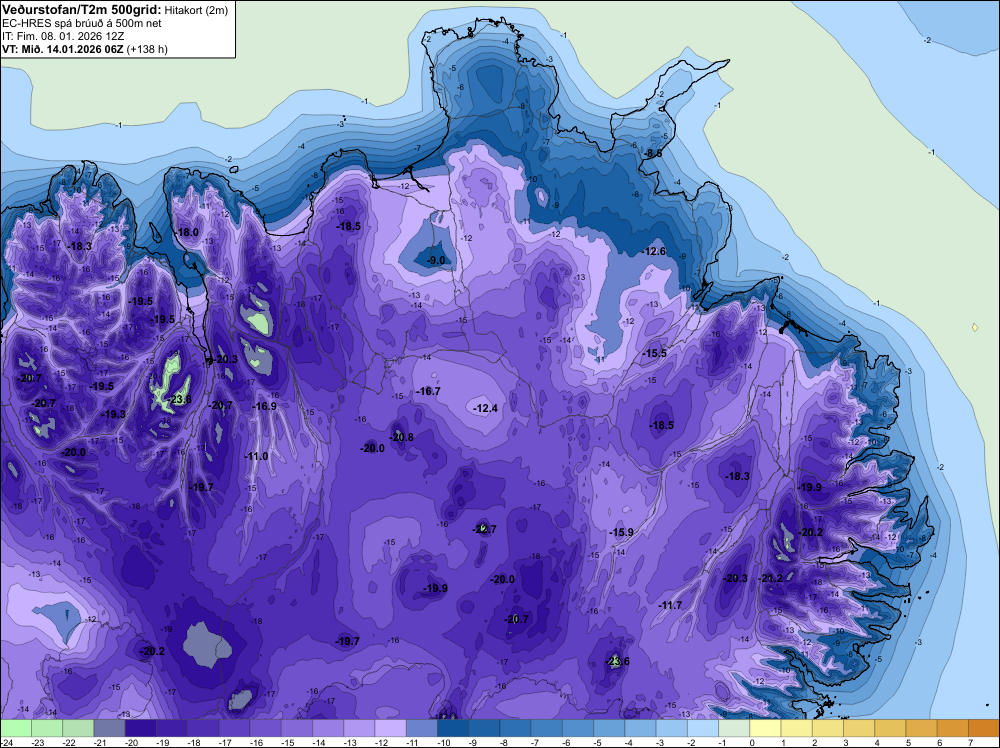Select the dark purple legend swatch above -20
Image resolution: width=1000 pixels, height=748 pixels.
140,728
